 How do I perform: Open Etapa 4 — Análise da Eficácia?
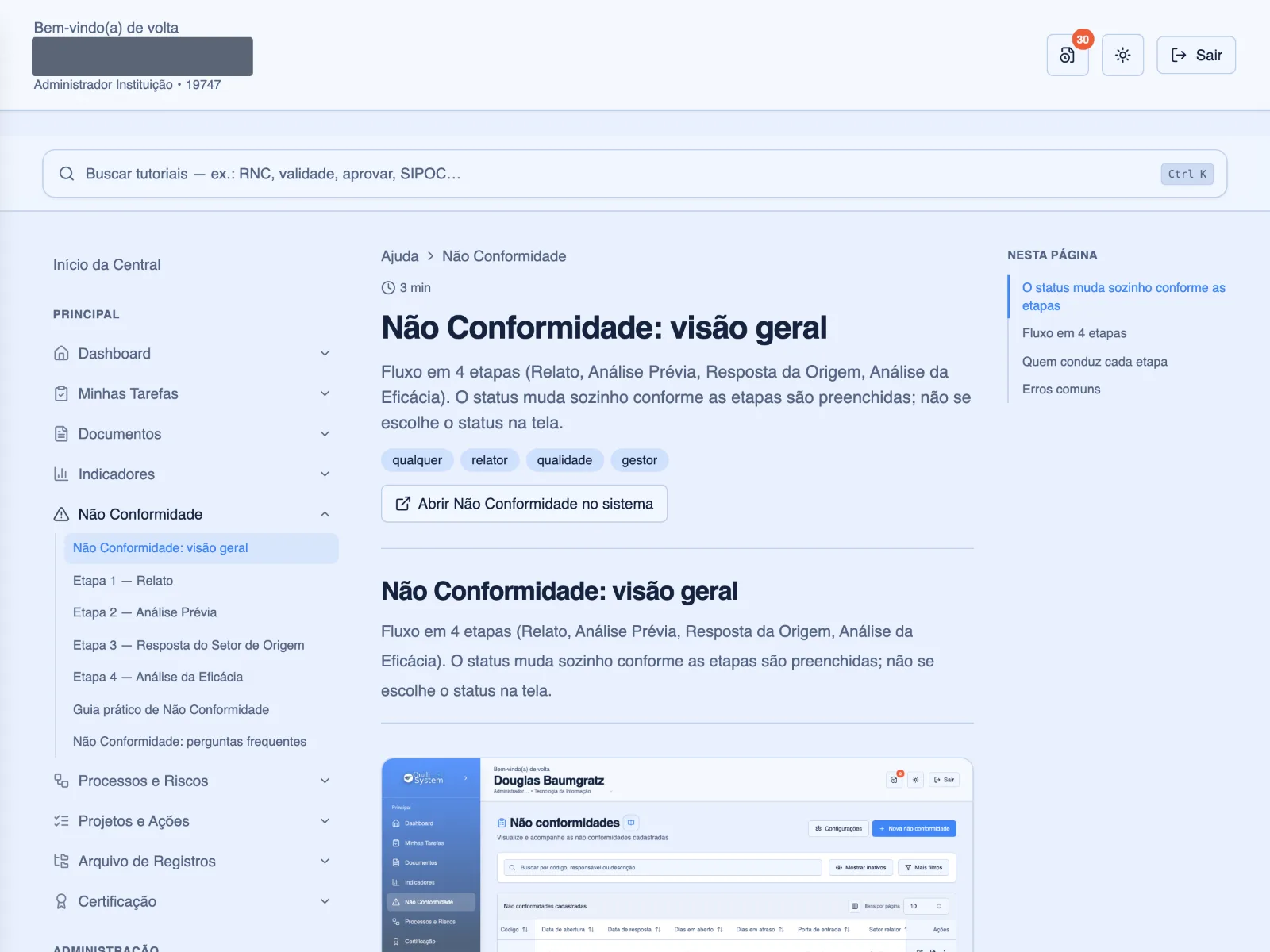(158, 677)
